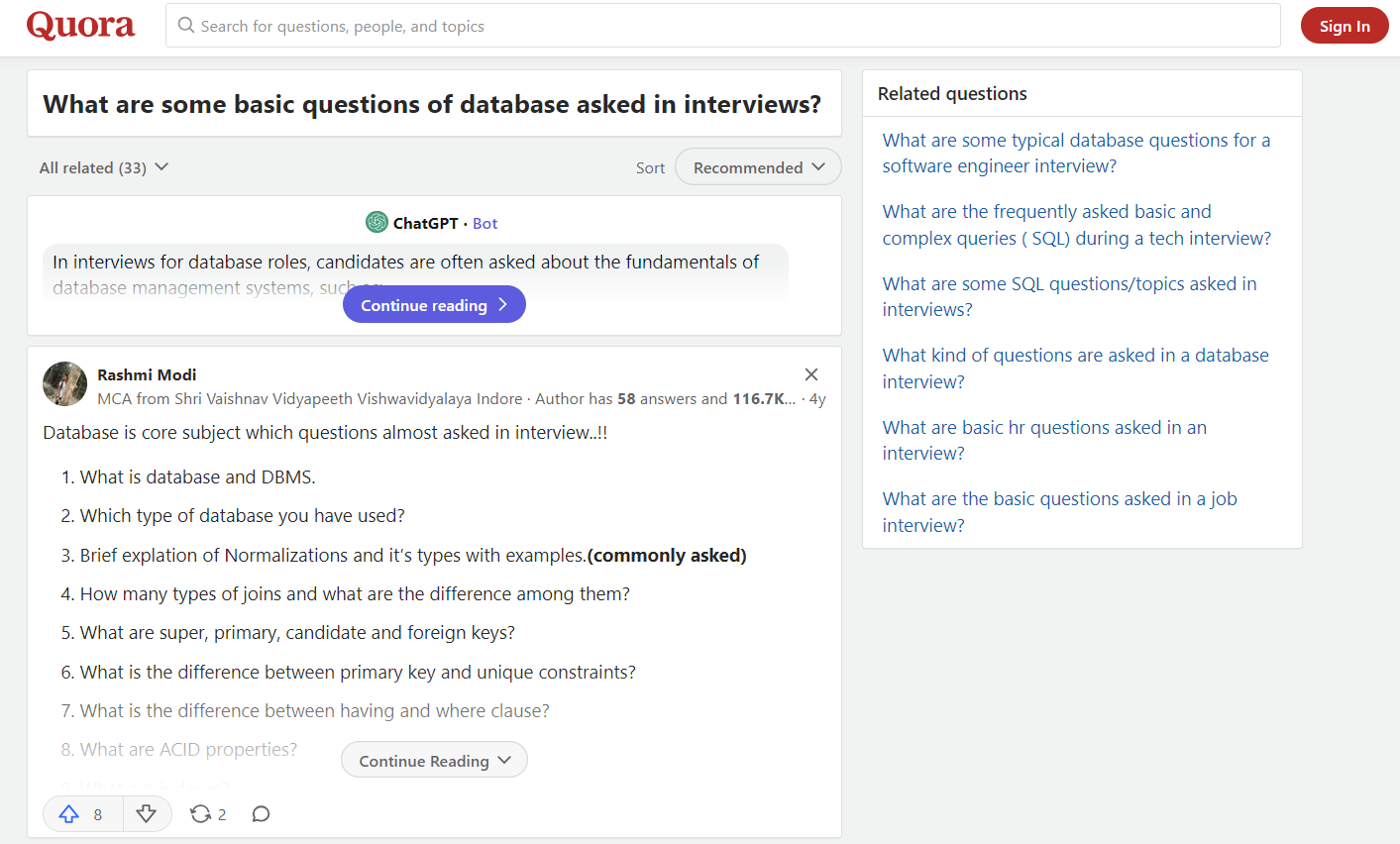Click the Bot label link
This screenshot has width=1400, height=844.
coord(485,224)
